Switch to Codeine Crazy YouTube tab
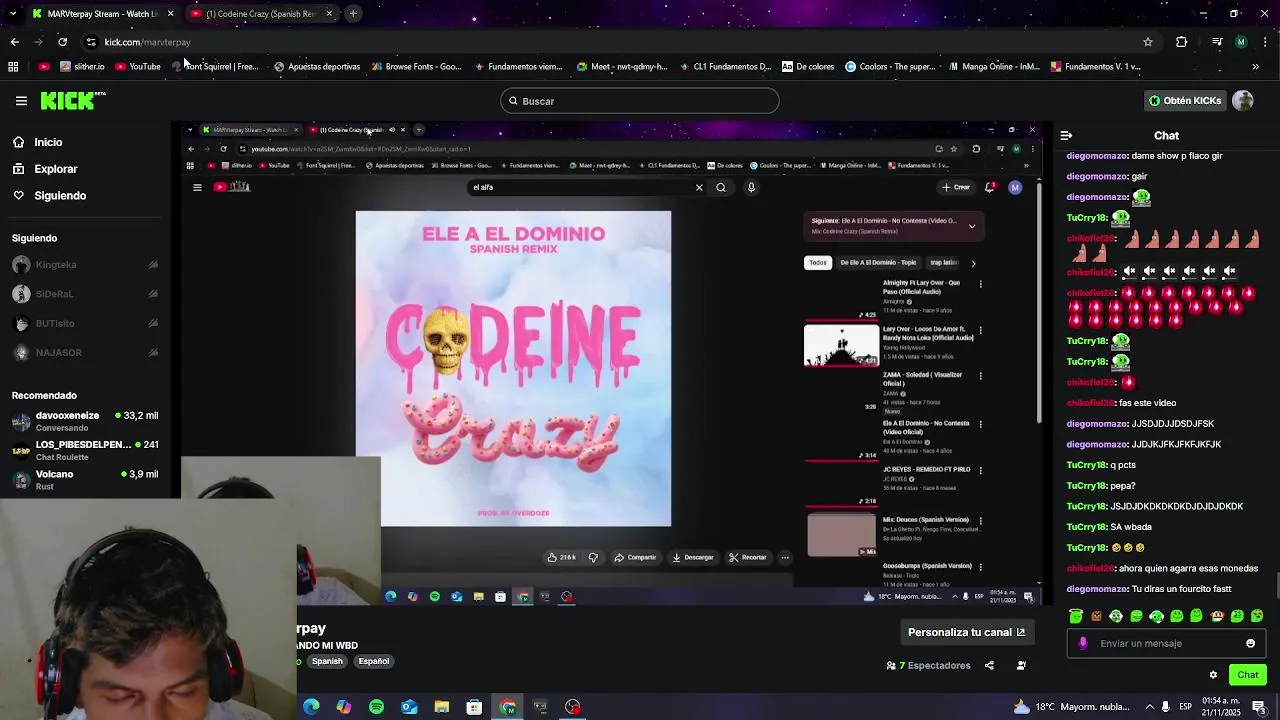Image resolution: width=1280 pixels, height=720 pixels. click(262, 13)
